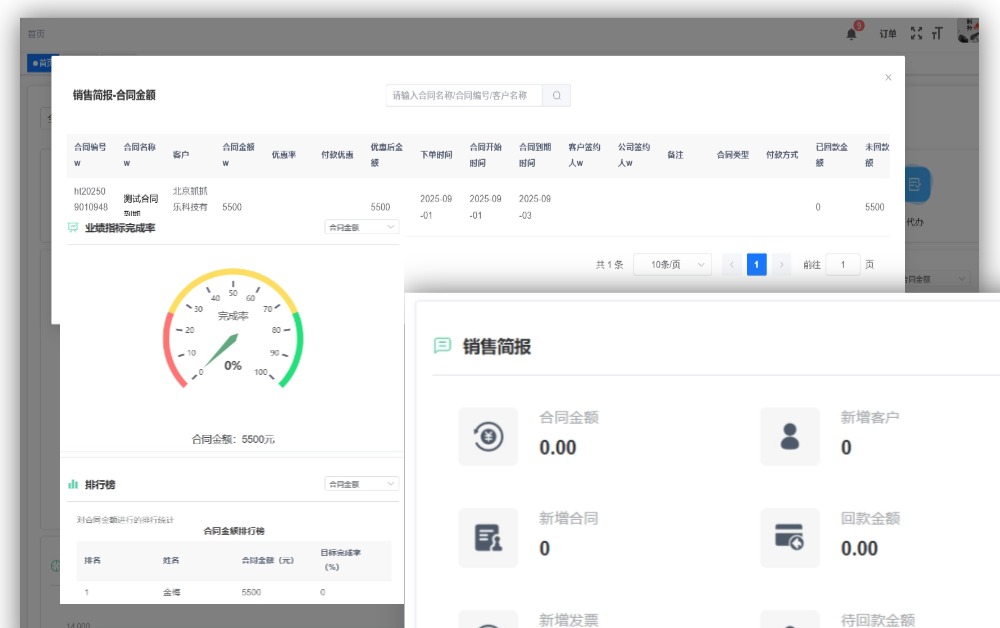The height and width of the screenshot is (628, 1000).
Task: Close the 销售简报-合同金额 dialog
Action: 888,77
